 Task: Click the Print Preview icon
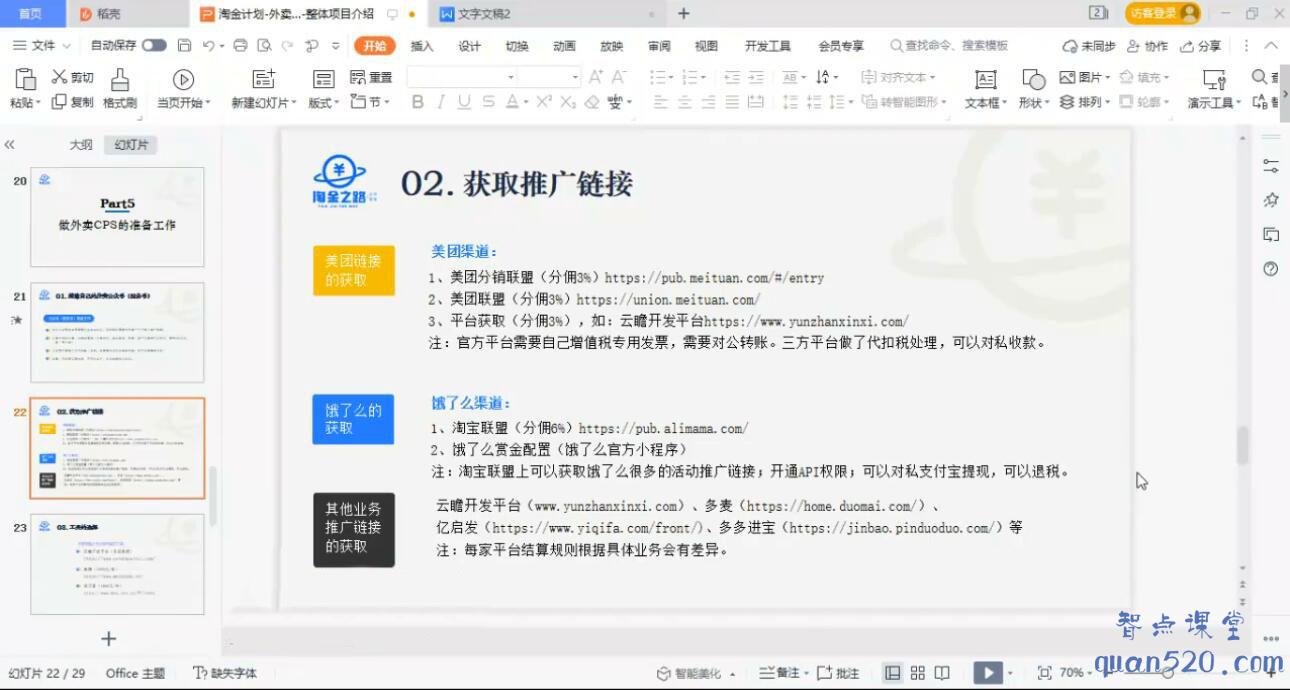pyautogui.click(x=264, y=46)
